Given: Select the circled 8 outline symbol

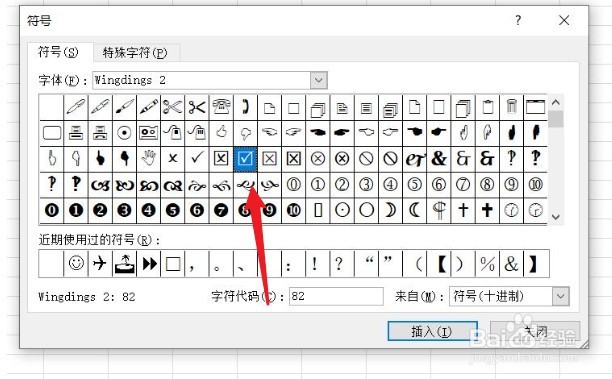Looking at the screenshot, I should pyautogui.click(x=487, y=185).
